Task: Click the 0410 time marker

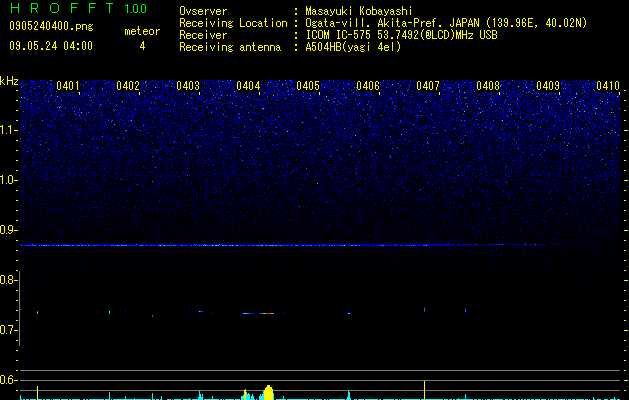Action: 608,86
